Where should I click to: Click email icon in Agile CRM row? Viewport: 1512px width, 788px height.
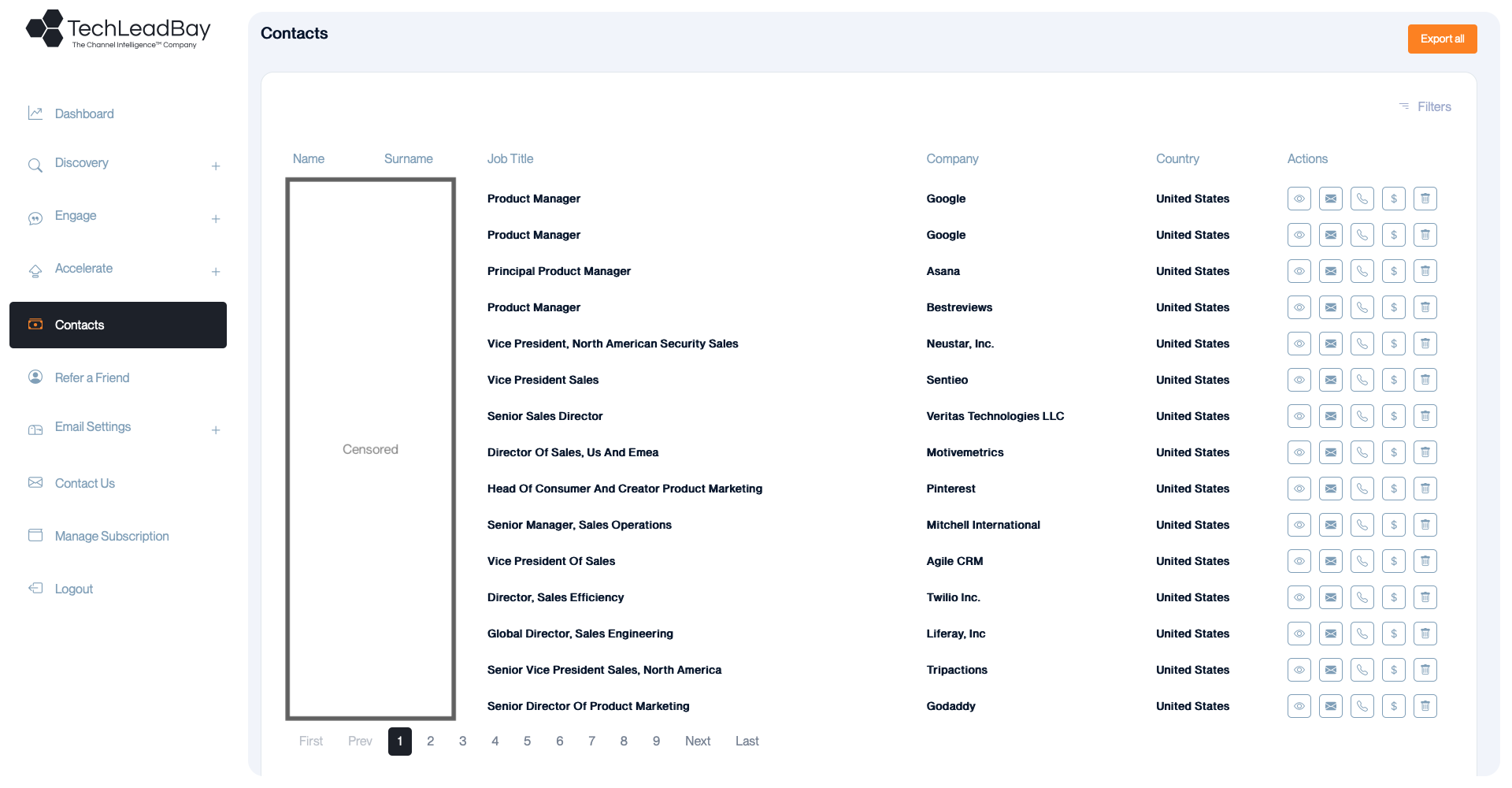[1331, 561]
